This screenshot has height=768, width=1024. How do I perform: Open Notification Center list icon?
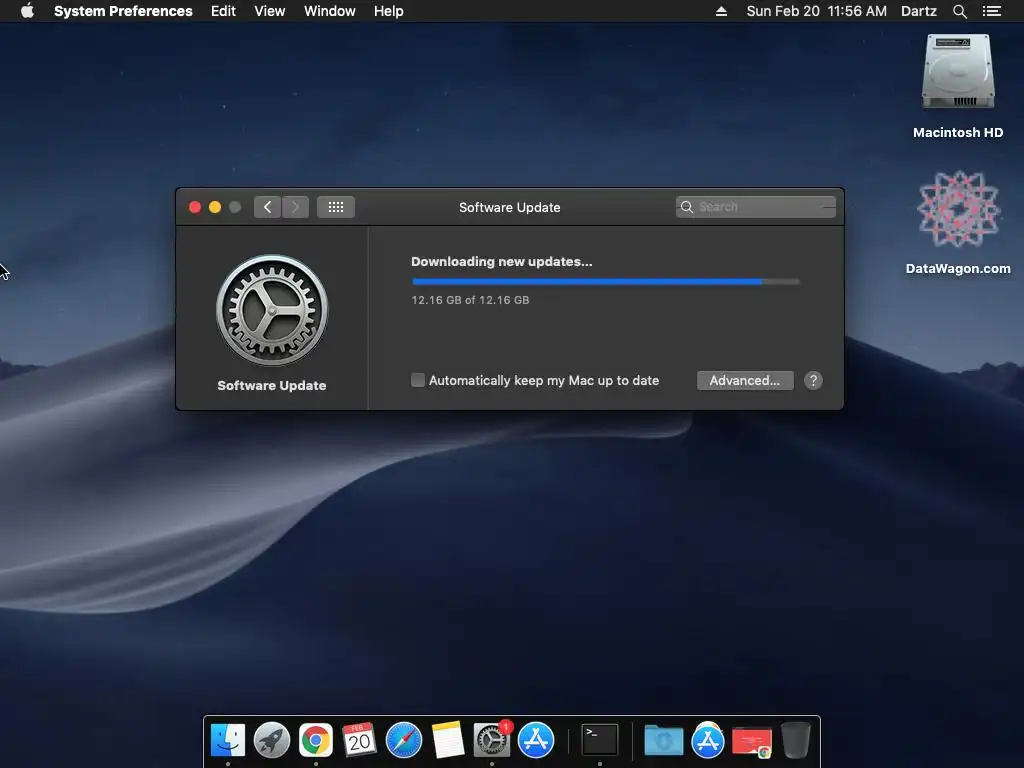click(x=991, y=11)
